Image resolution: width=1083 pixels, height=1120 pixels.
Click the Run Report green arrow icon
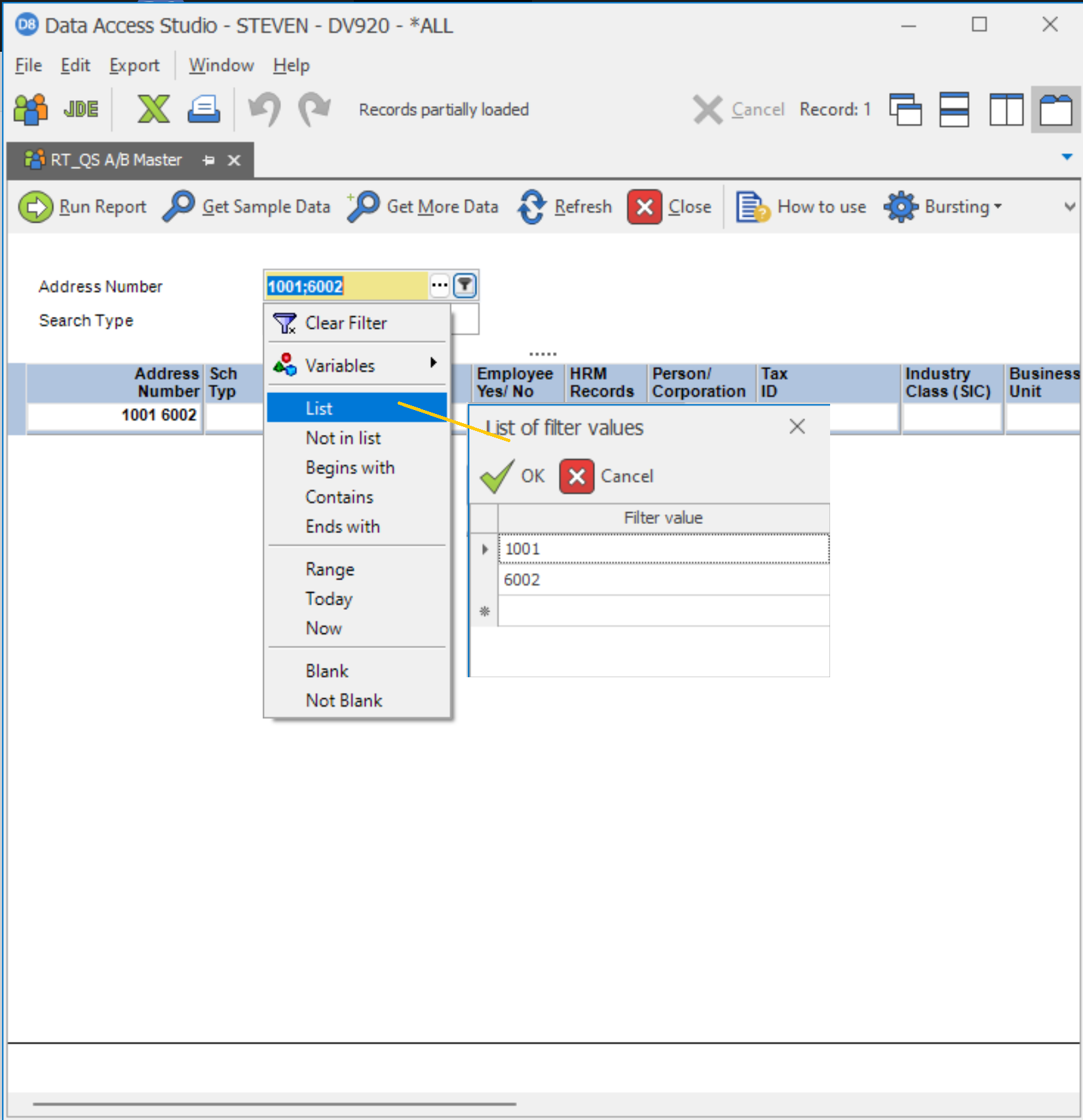click(x=35, y=207)
